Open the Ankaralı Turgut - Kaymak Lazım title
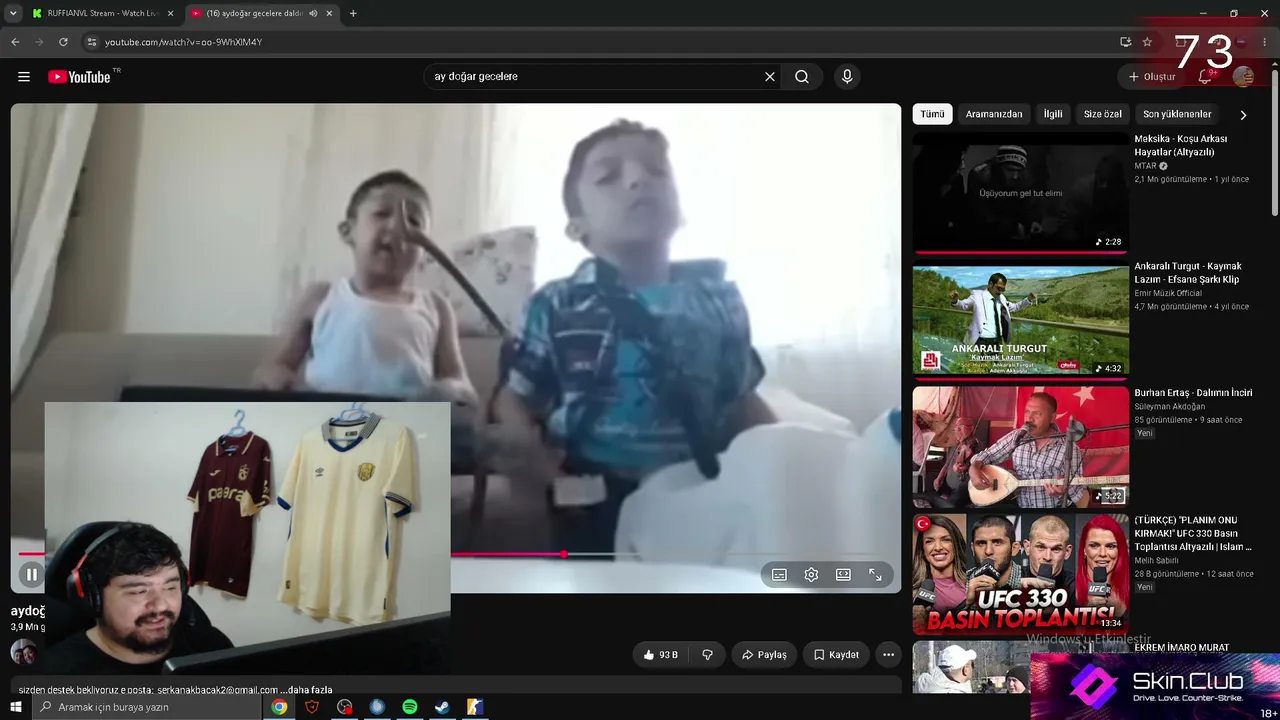The width and height of the screenshot is (1280, 720). tap(1188, 273)
